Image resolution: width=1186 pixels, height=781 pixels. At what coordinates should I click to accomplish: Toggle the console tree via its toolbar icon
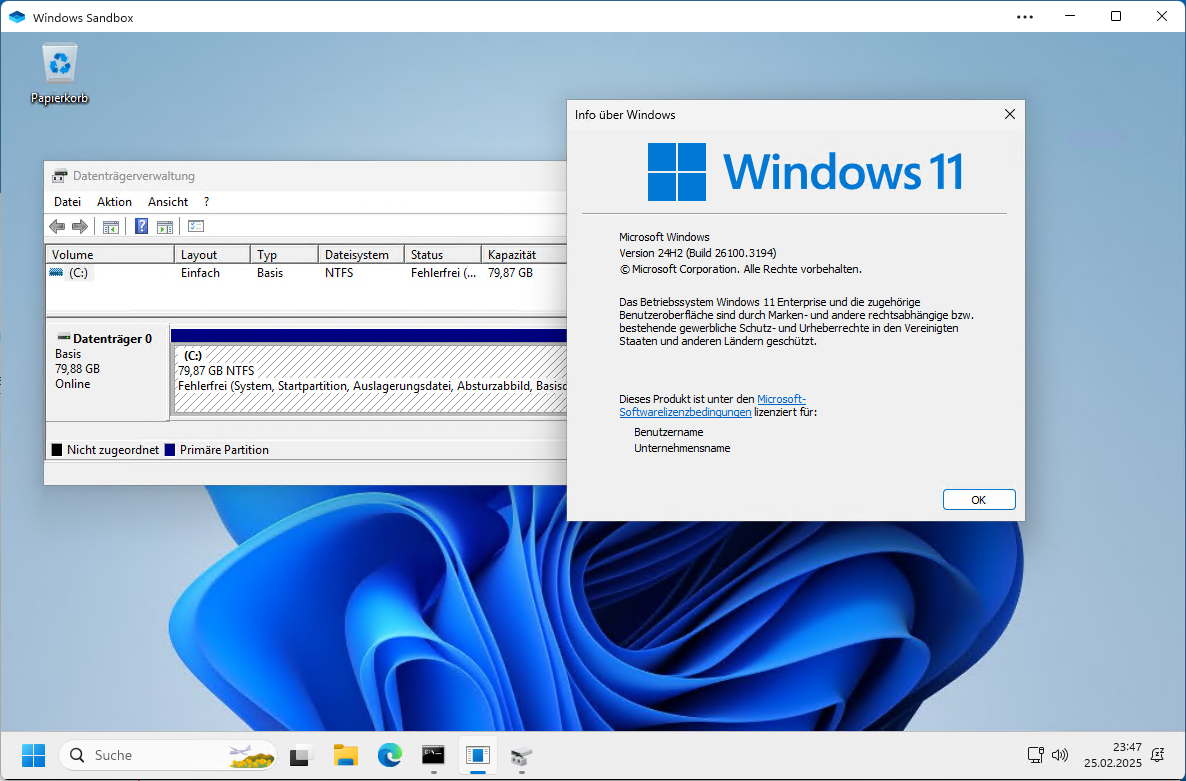(111, 226)
